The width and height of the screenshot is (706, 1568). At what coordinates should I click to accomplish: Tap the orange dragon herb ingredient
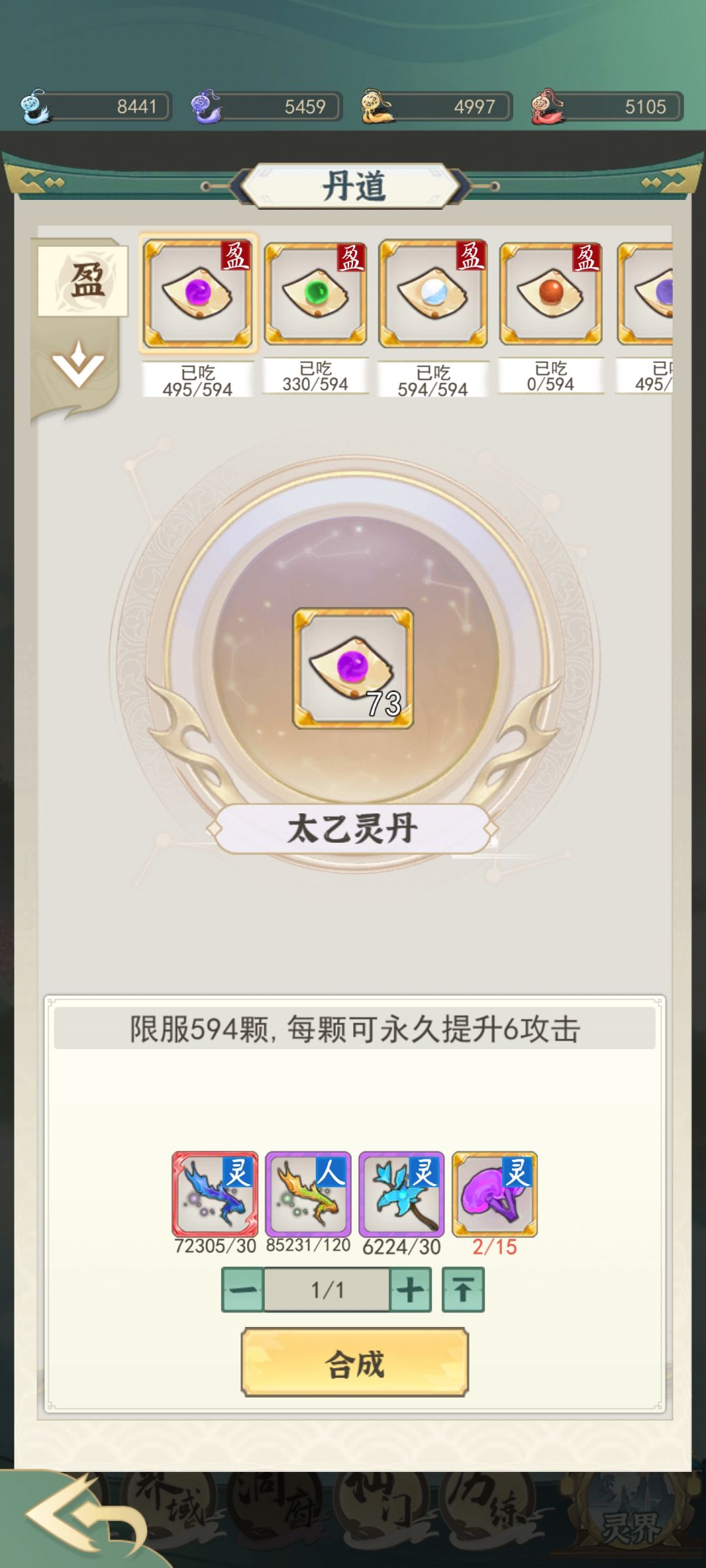[308, 1194]
